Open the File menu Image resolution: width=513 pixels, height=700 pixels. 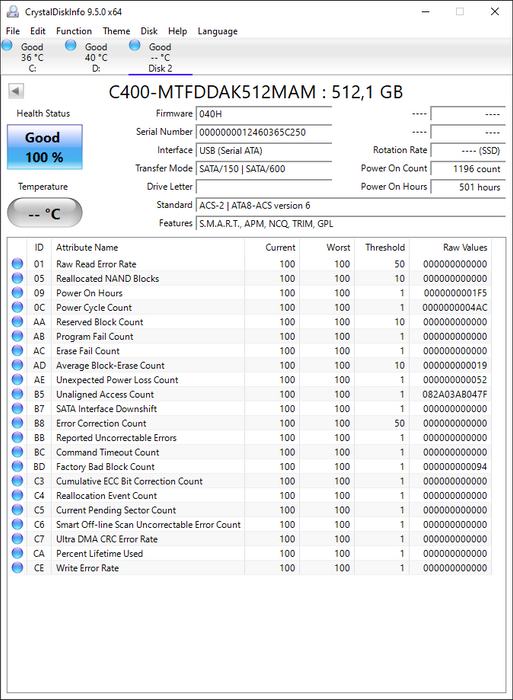pyautogui.click(x=13, y=31)
